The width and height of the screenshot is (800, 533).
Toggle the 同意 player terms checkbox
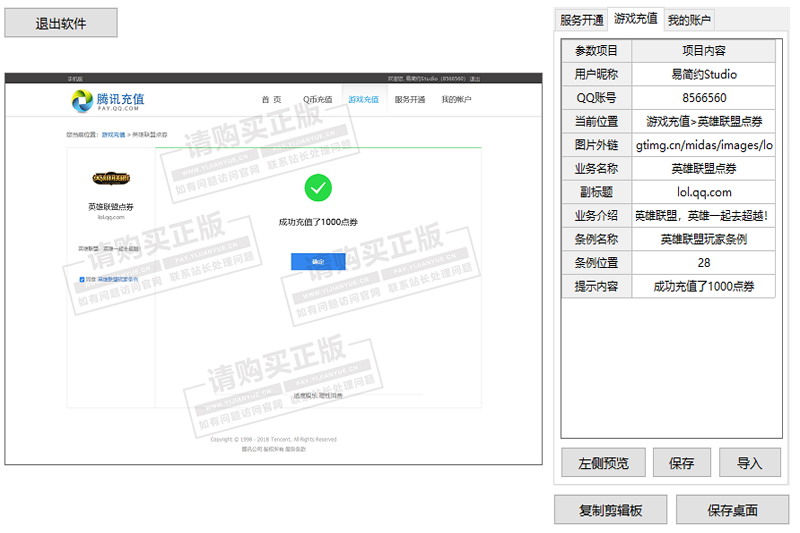(81, 280)
